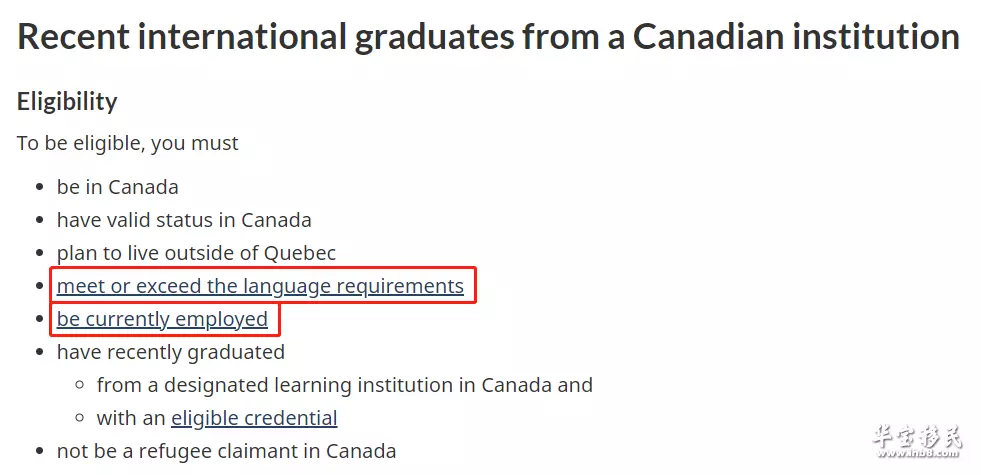Open the language requirements link
Viewport: 981px width, 475px height.
(260, 286)
